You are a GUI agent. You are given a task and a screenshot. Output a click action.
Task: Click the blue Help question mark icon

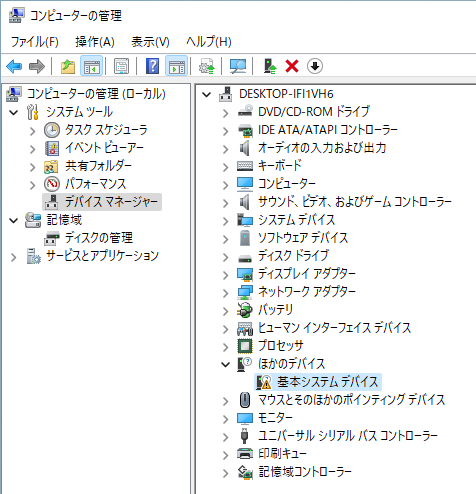[153, 66]
